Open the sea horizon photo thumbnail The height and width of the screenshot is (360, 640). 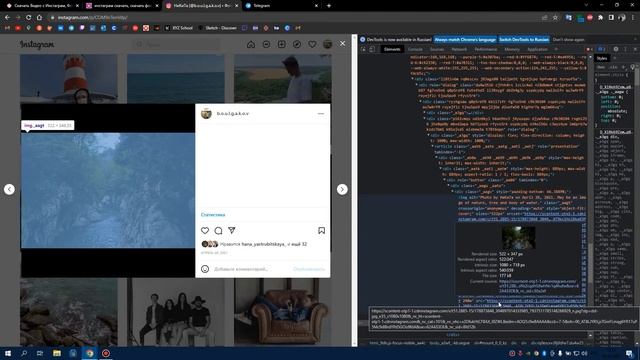point(176,79)
